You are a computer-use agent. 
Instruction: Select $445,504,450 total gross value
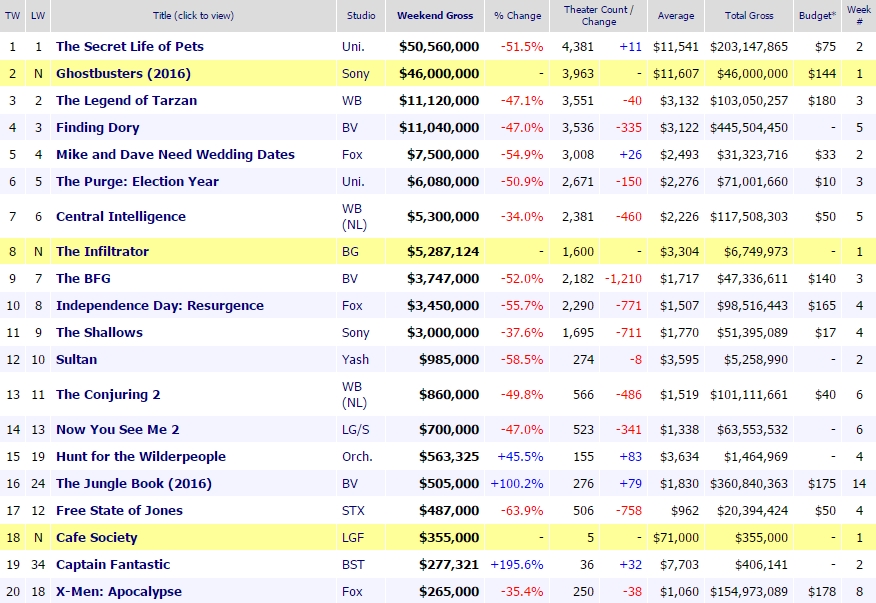click(749, 127)
